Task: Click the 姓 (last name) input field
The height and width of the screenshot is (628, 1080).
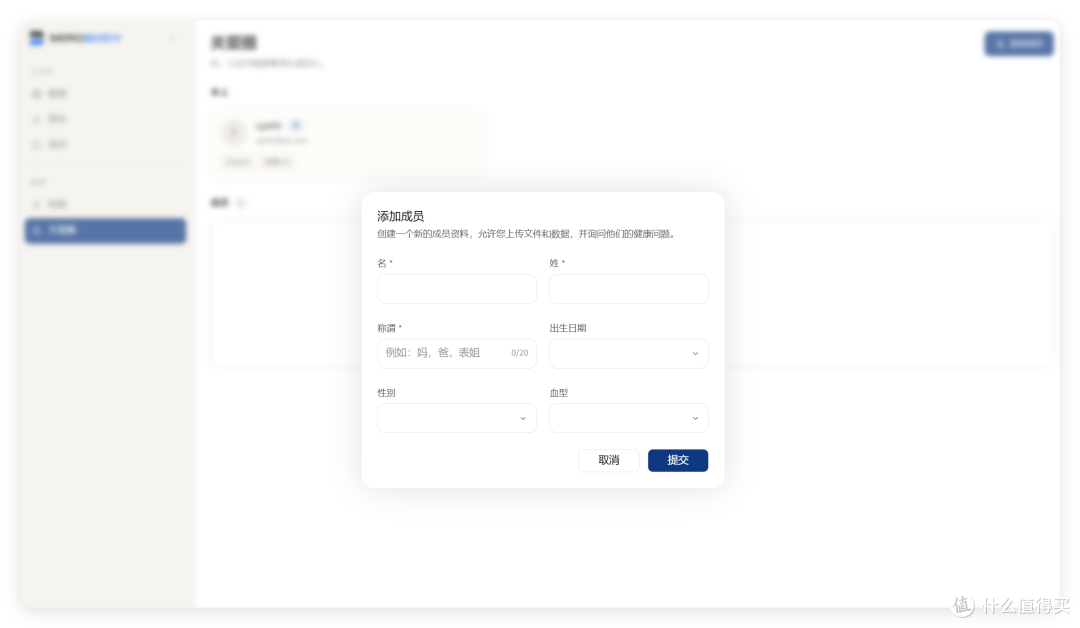Action: (629, 289)
